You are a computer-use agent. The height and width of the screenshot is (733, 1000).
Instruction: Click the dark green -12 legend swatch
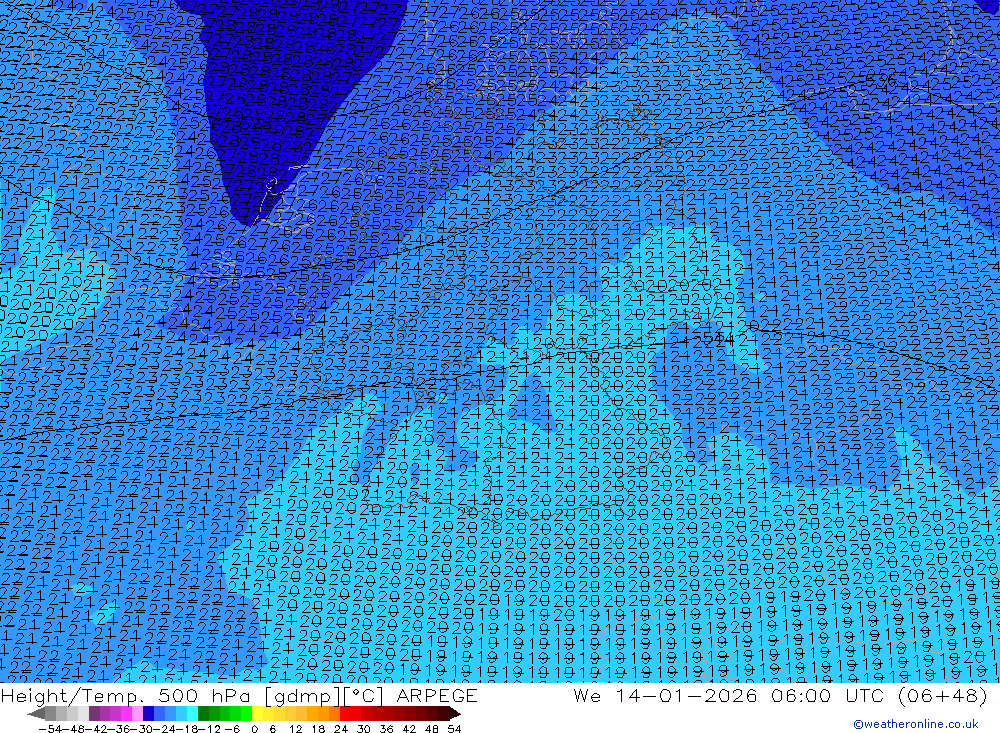[203, 713]
